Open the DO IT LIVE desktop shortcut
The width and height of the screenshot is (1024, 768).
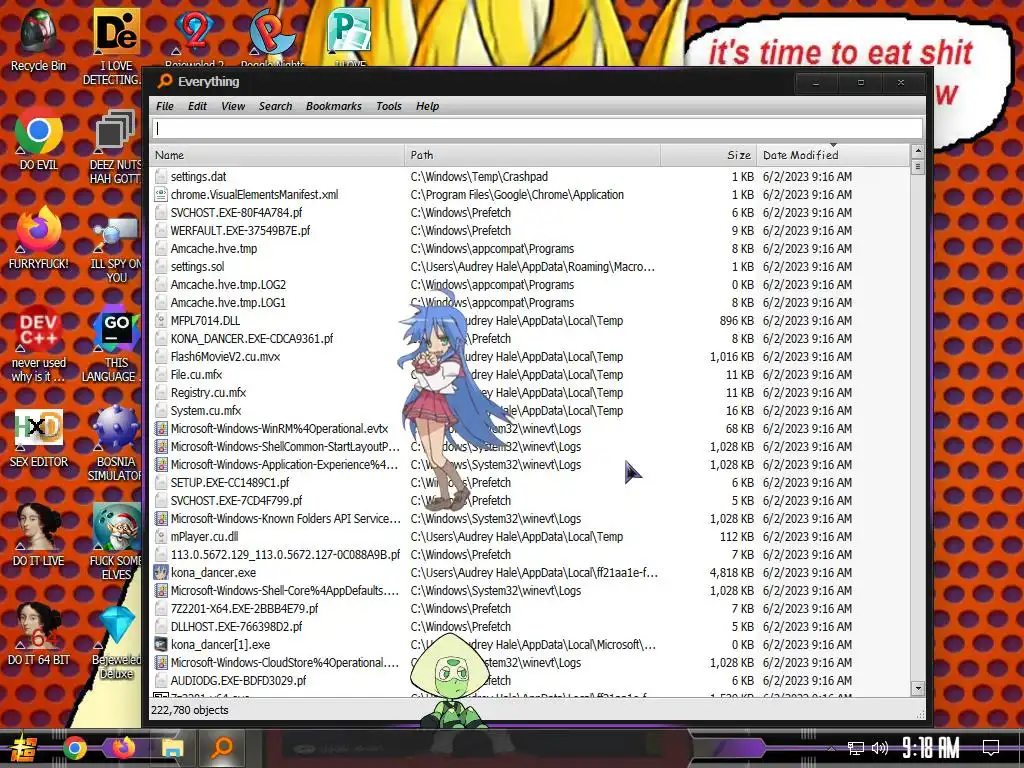[38, 536]
